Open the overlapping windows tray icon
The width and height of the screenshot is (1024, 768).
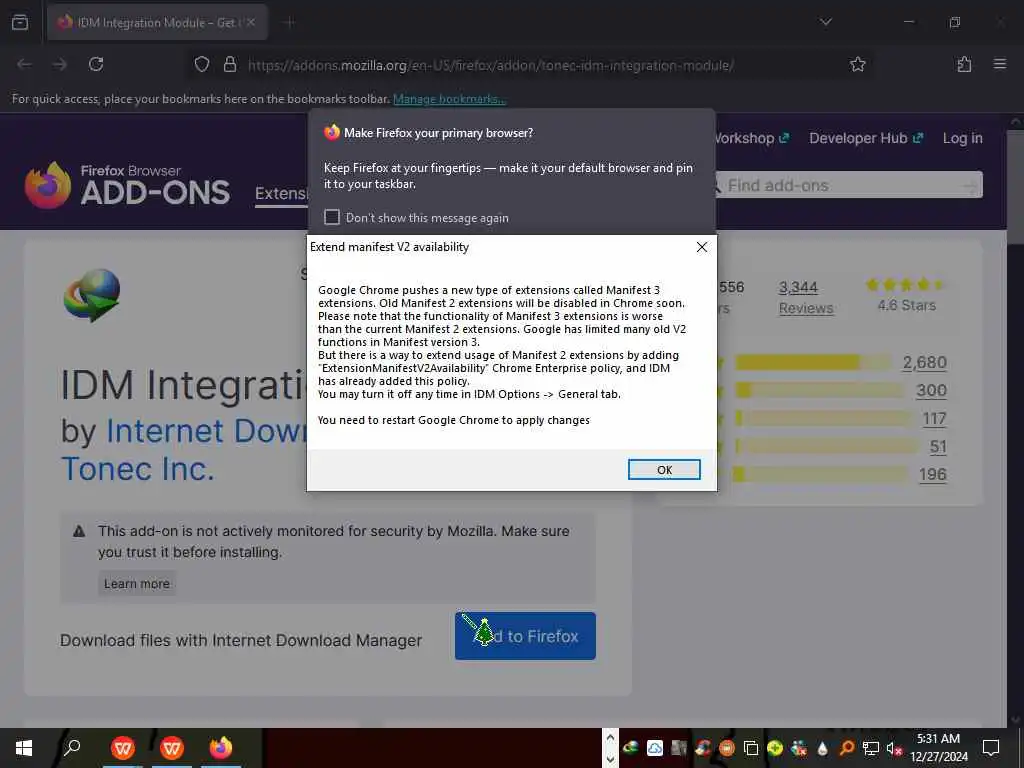click(x=750, y=748)
